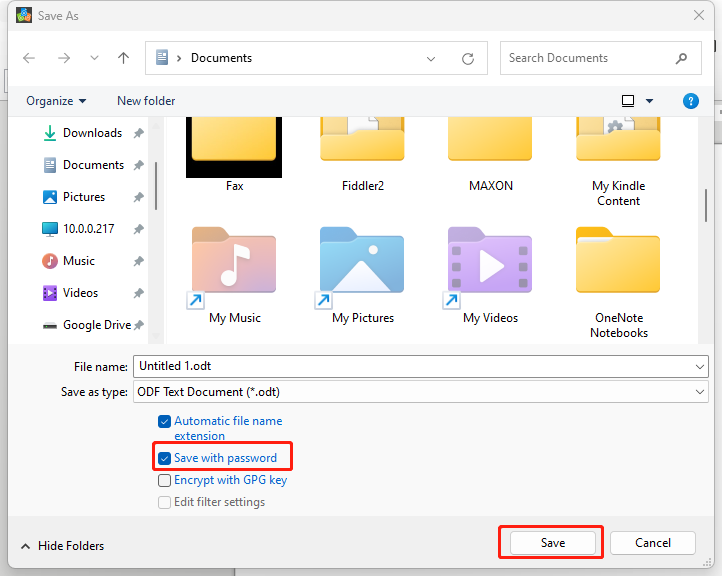
Task: Open the Save as type combo box
Action: (420, 392)
